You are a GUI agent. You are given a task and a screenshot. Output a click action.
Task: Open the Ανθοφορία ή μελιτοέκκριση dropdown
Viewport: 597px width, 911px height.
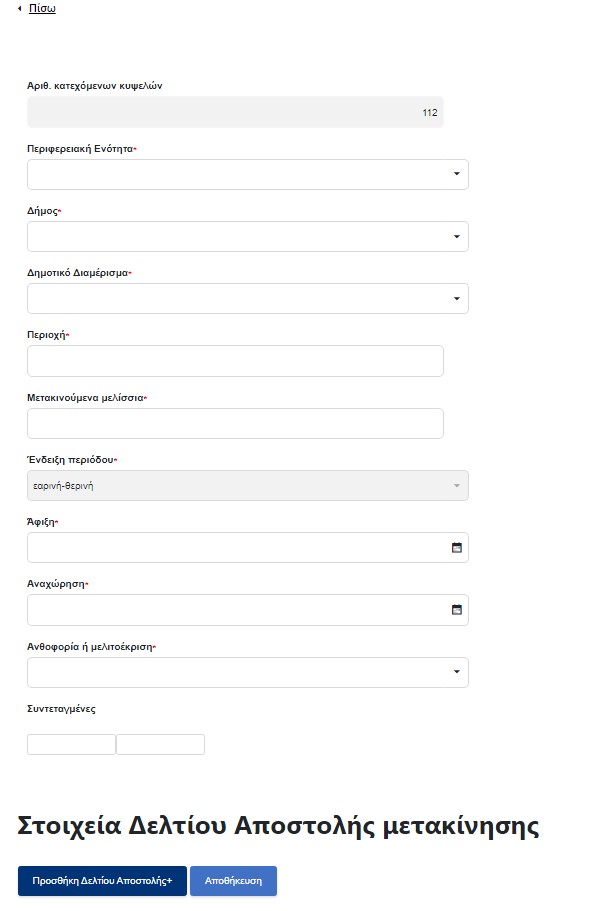(x=247, y=672)
